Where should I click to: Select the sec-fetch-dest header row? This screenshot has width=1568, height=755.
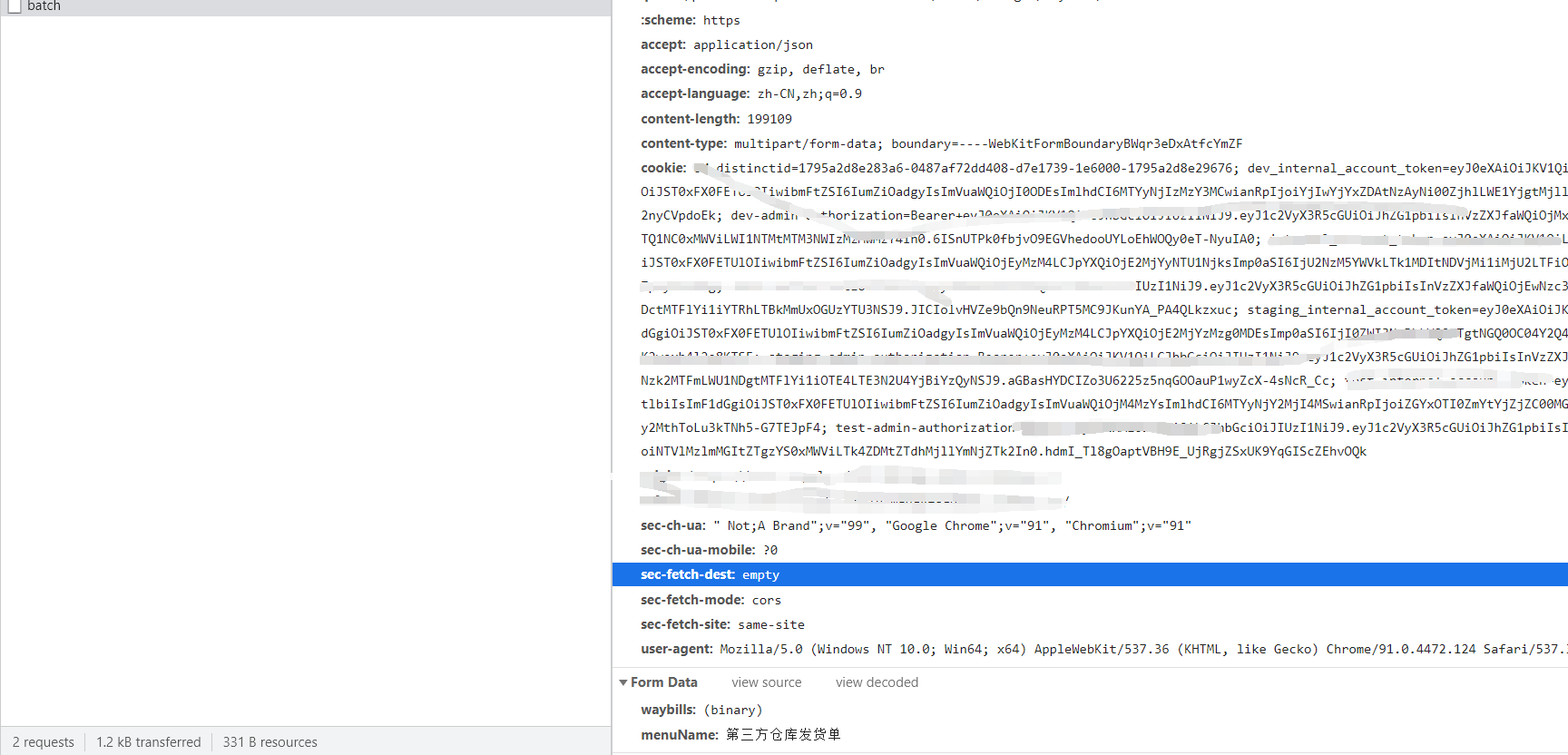[x=1090, y=574]
